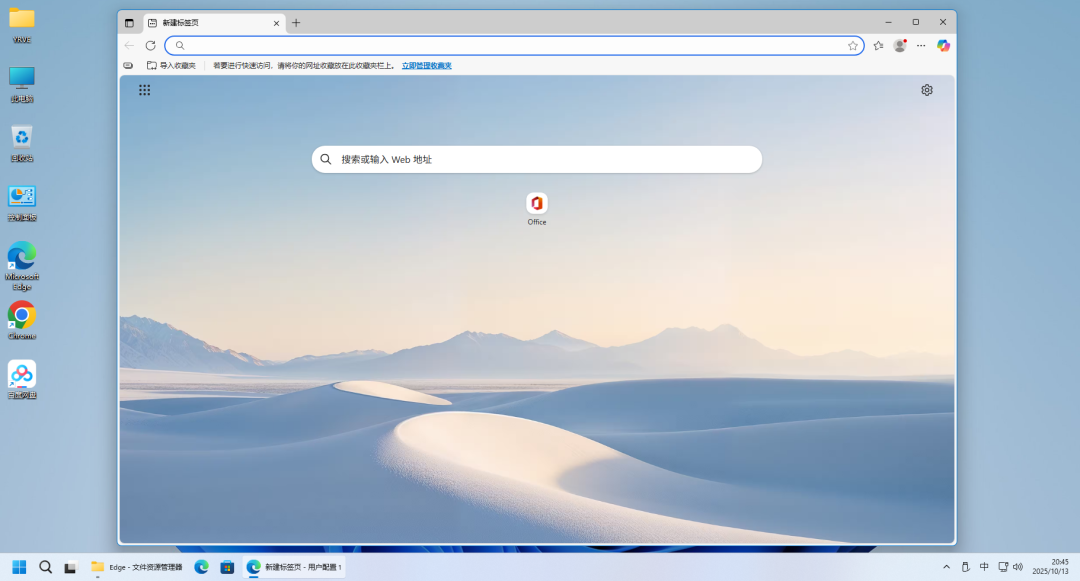The width and height of the screenshot is (1080, 581).
Task: Open the Edge profile avatar
Action: (x=900, y=45)
